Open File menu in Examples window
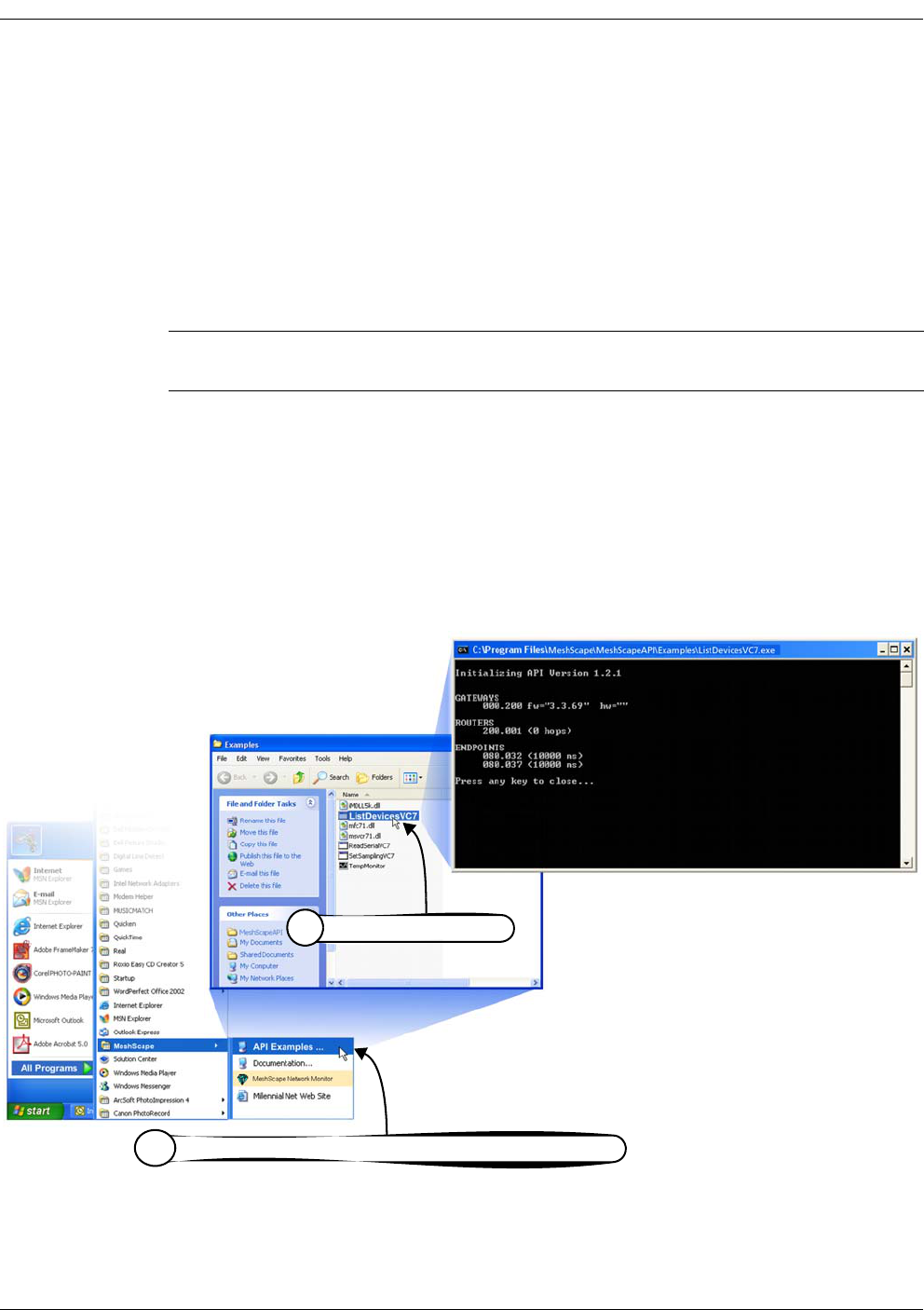 tap(222, 758)
